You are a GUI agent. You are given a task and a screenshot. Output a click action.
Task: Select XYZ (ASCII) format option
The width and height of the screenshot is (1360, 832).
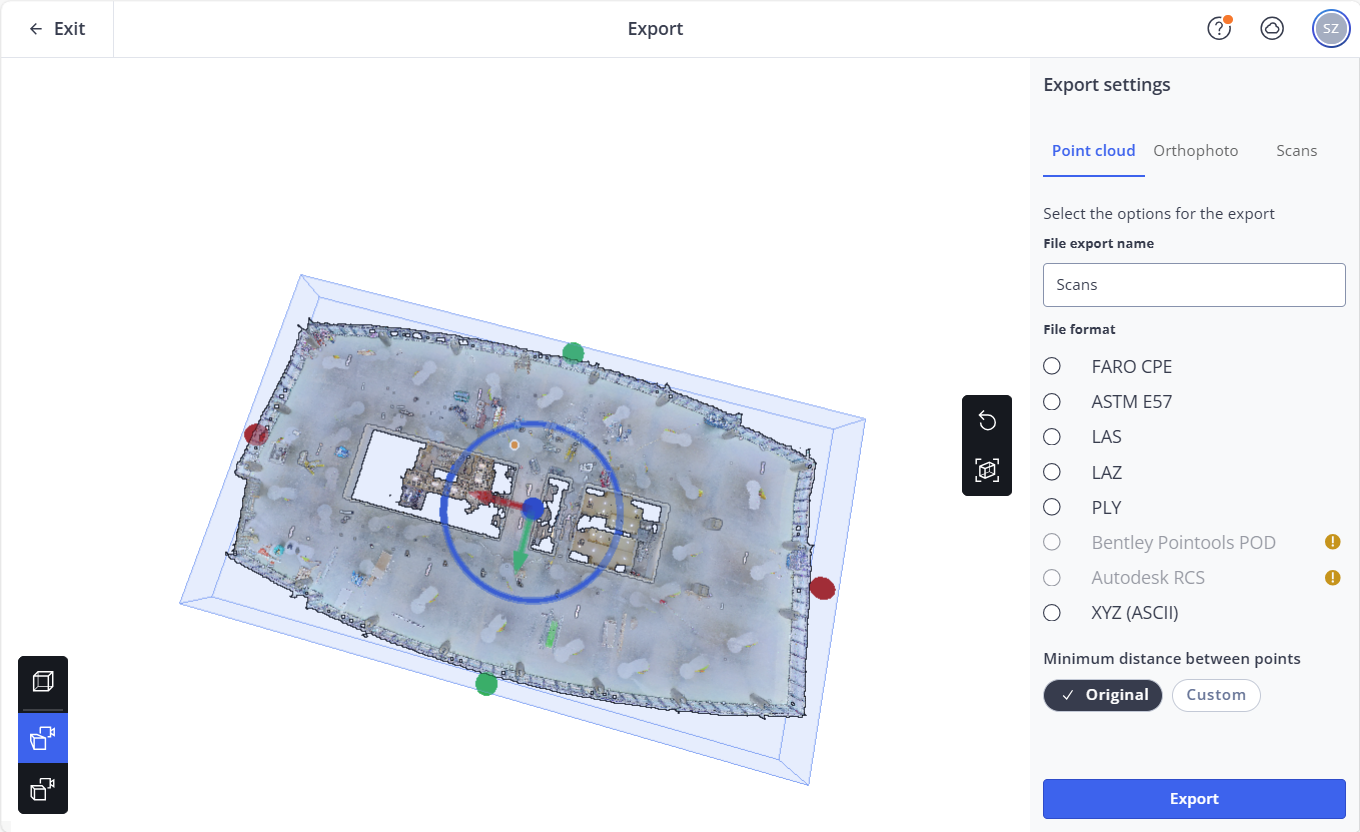point(1052,613)
